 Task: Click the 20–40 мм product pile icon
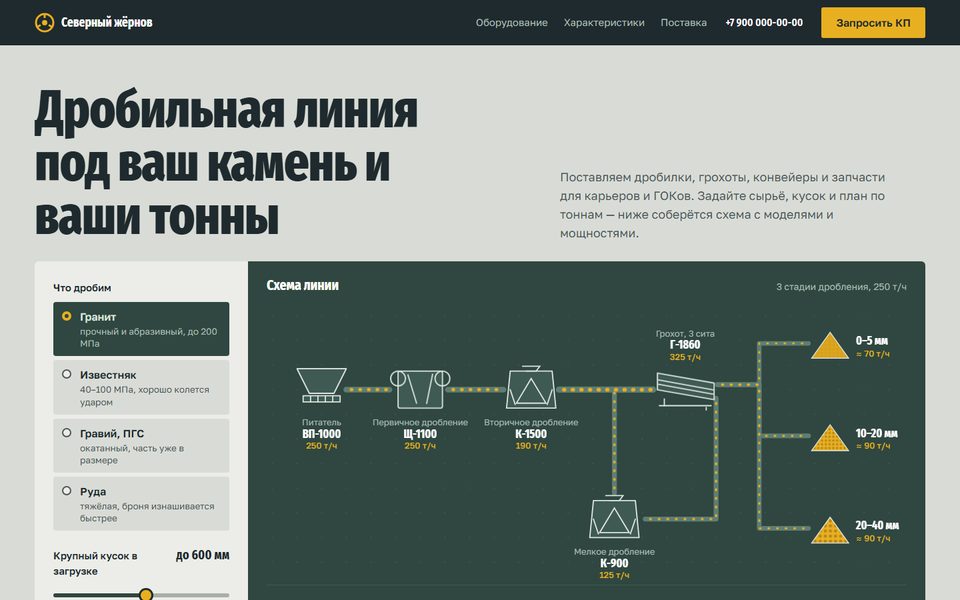[830, 530]
